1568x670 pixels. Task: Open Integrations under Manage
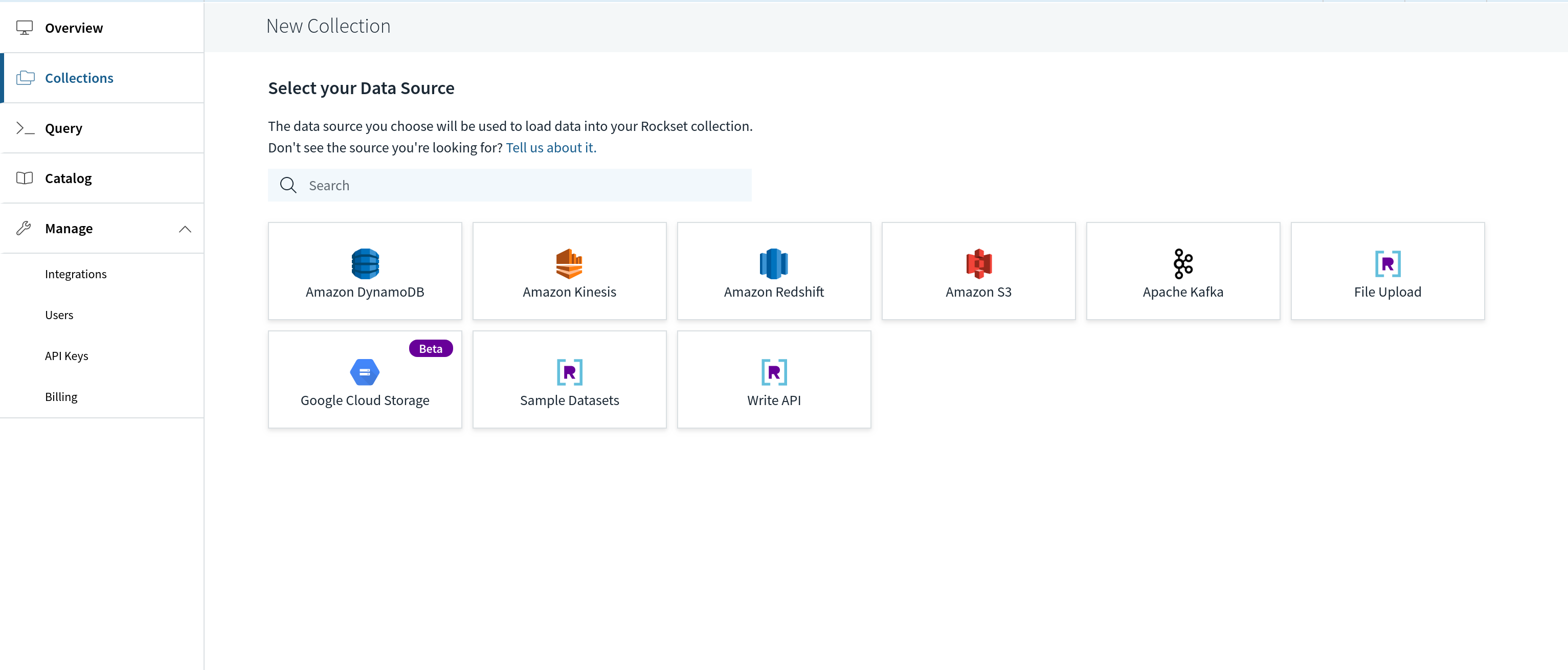click(76, 274)
